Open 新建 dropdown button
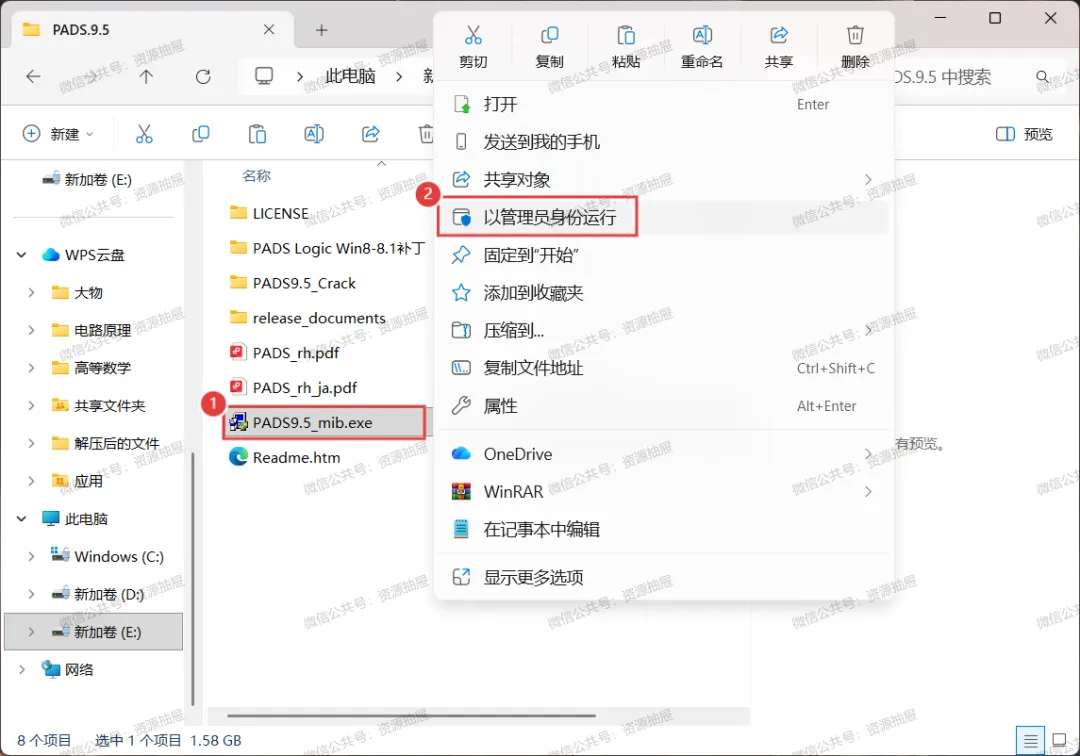The height and width of the screenshot is (756, 1080). pyautogui.click(x=59, y=134)
